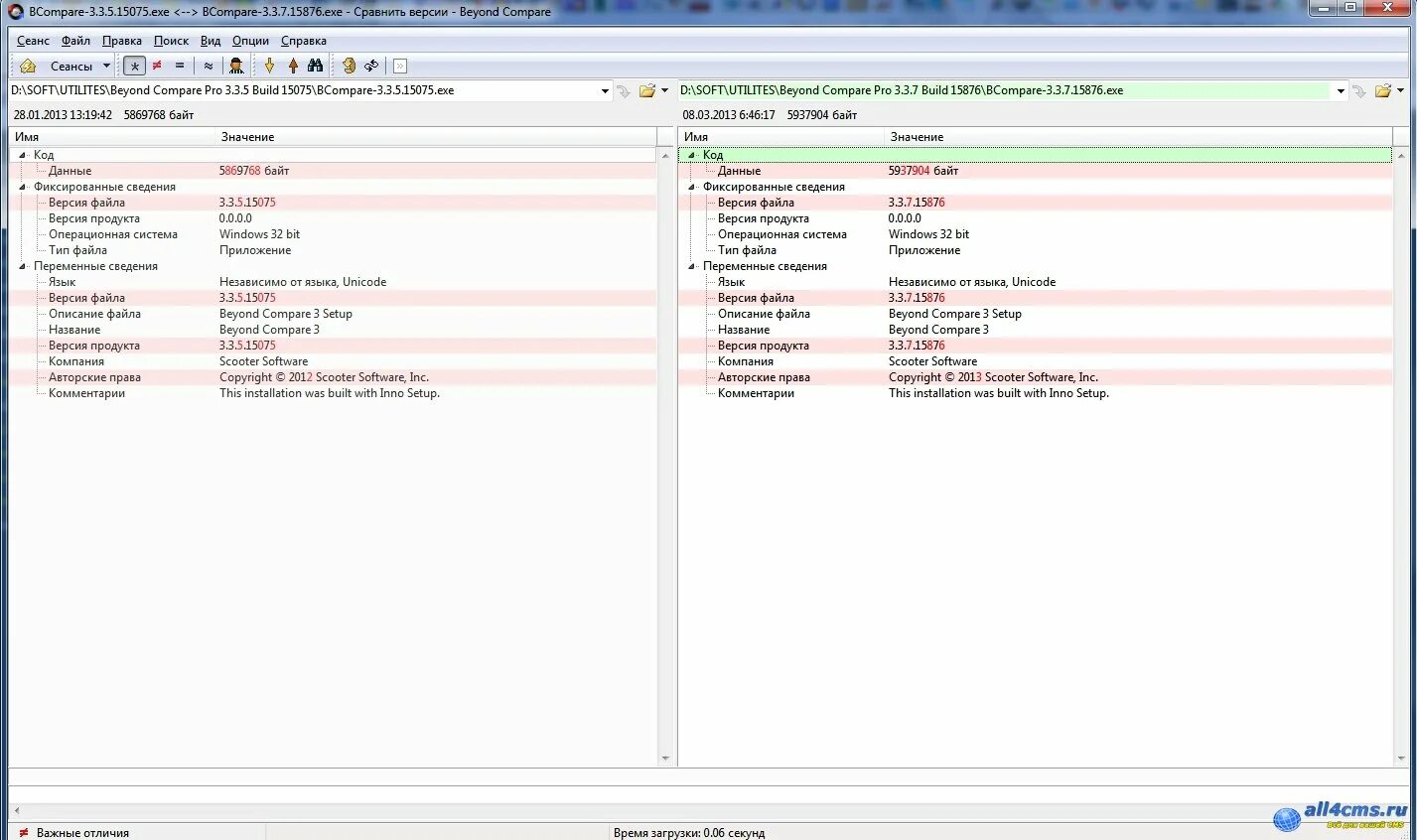Collapse right Переменные сведения node
Image resolution: width=1417 pixels, height=840 pixels.
click(692, 266)
